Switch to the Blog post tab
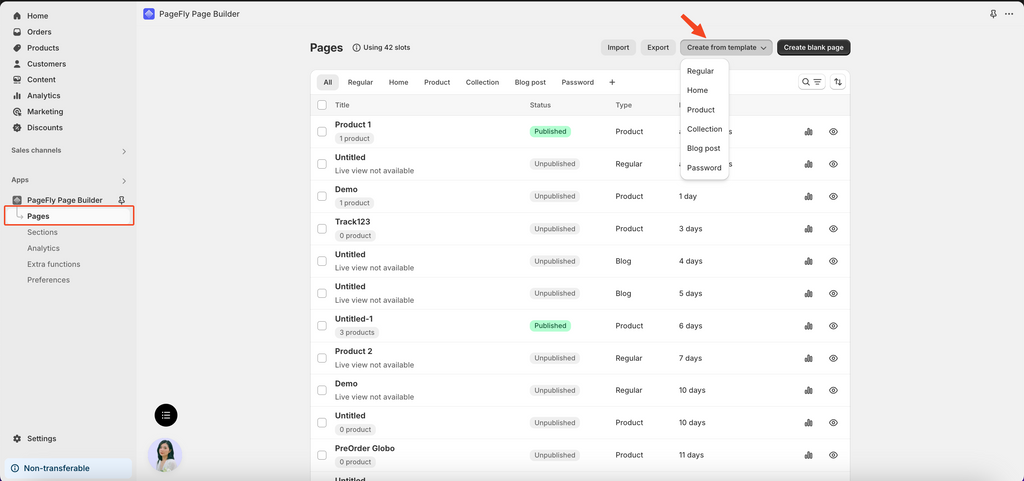Screen dimensions: 1024x481 pos(530,82)
